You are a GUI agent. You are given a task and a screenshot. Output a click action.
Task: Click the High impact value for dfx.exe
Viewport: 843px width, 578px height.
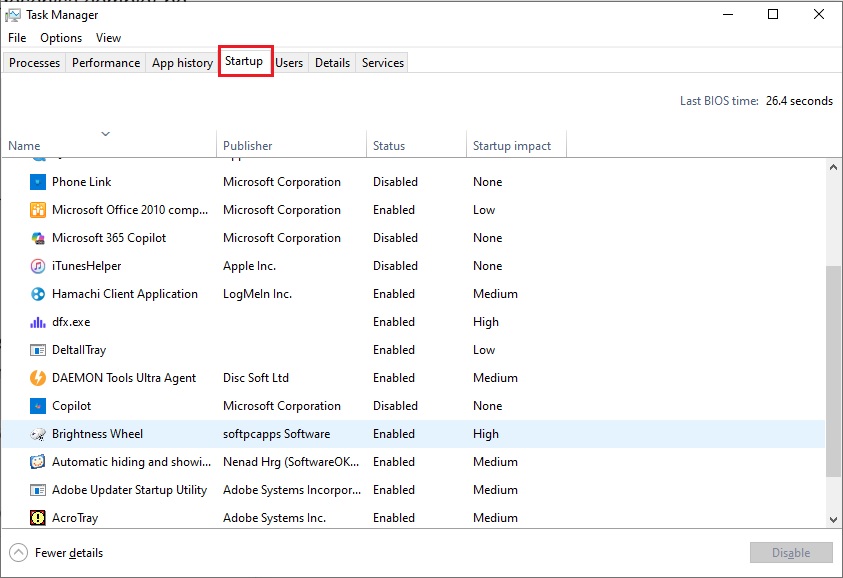click(x=486, y=322)
